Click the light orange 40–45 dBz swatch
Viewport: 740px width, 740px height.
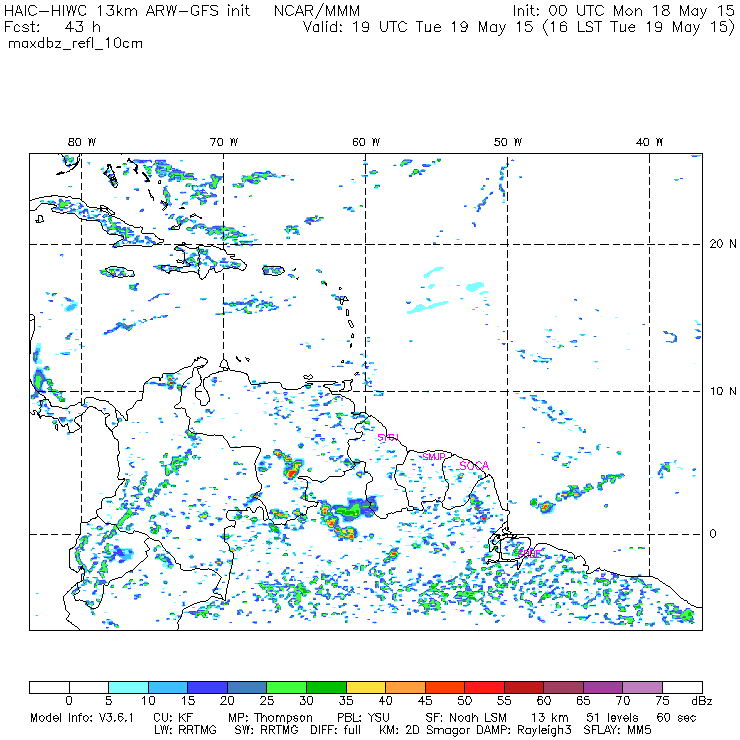405,687
